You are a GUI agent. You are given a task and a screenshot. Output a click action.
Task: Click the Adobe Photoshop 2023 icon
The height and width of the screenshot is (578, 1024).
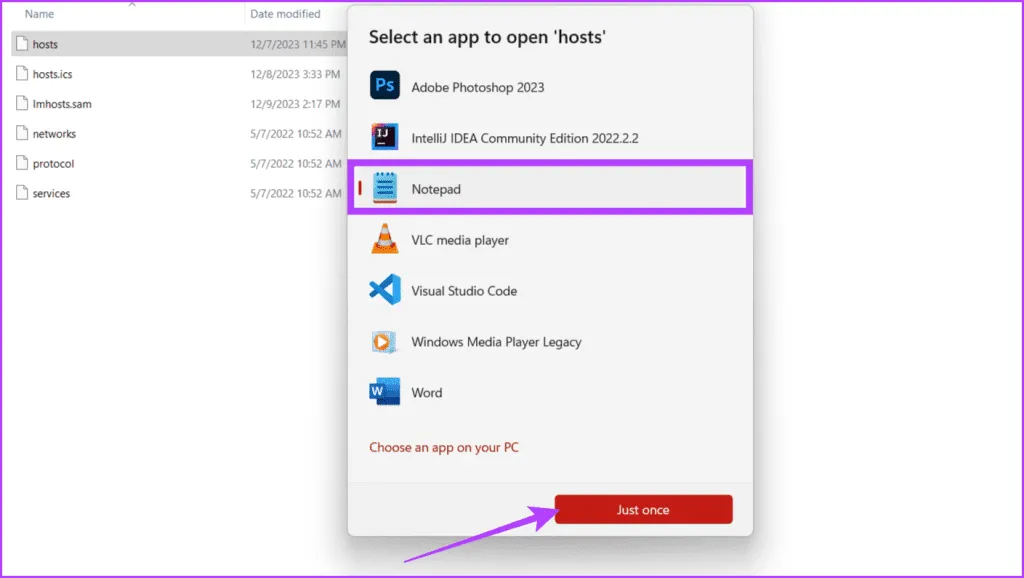tap(385, 86)
